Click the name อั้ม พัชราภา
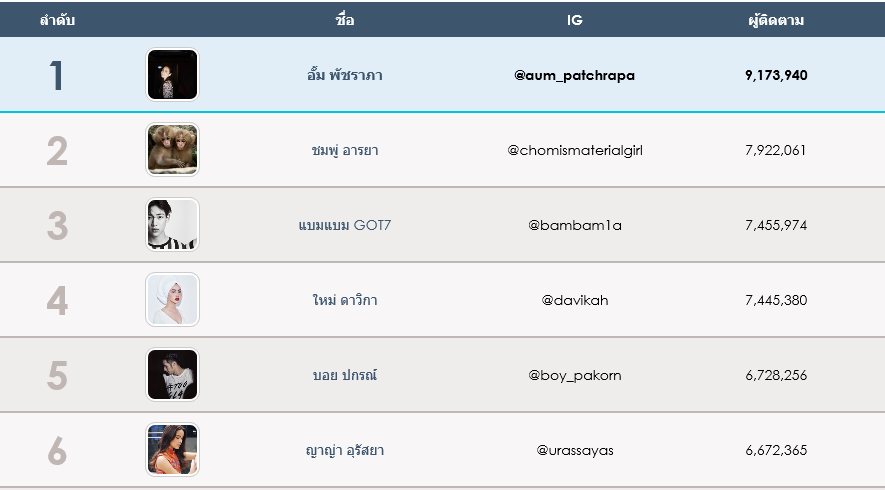The image size is (885, 490). (345, 75)
